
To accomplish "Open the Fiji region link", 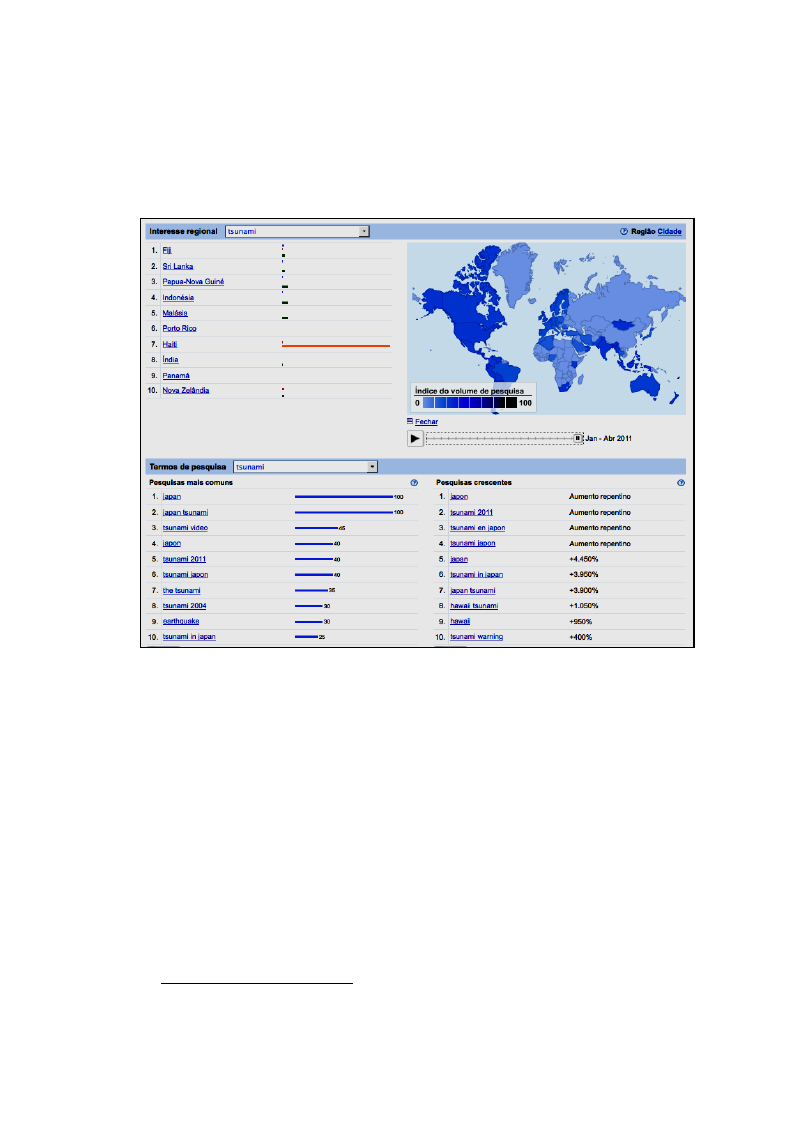I will 167,251.
